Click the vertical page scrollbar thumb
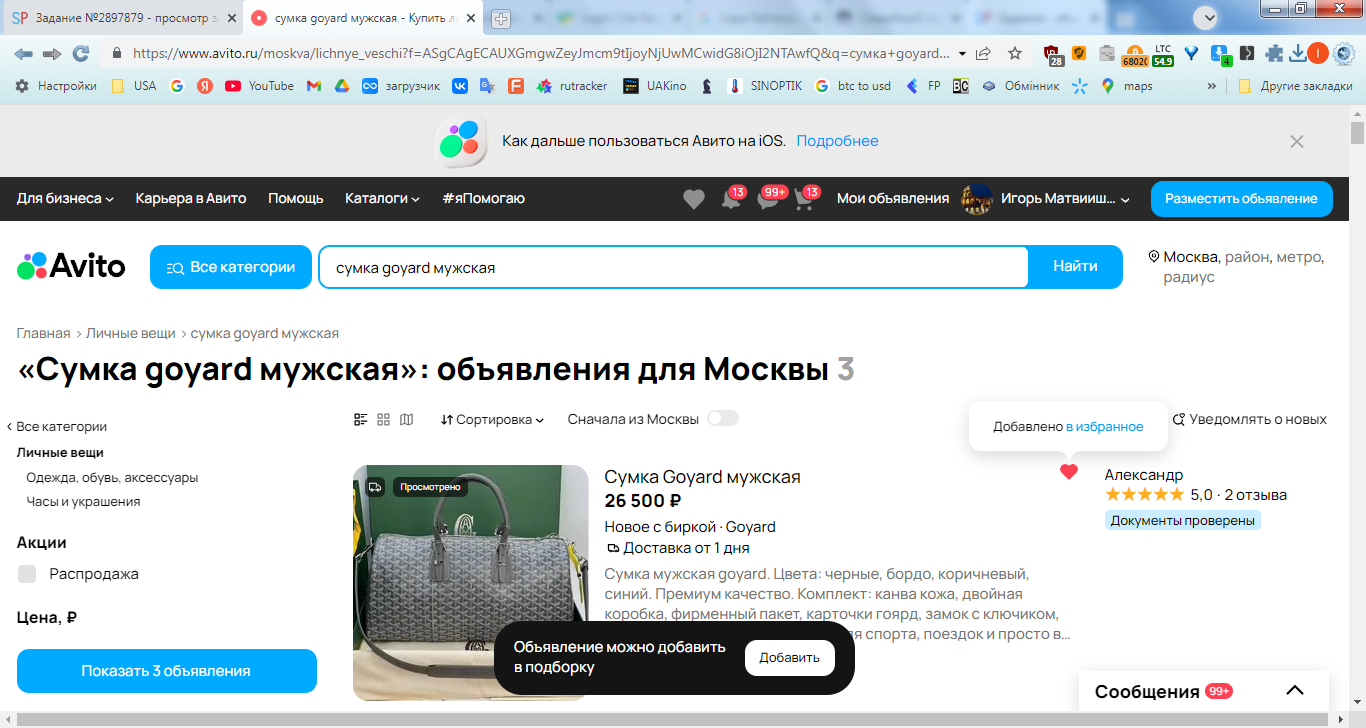Image resolution: width=1366 pixels, height=728 pixels. click(x=1357, y=133)
